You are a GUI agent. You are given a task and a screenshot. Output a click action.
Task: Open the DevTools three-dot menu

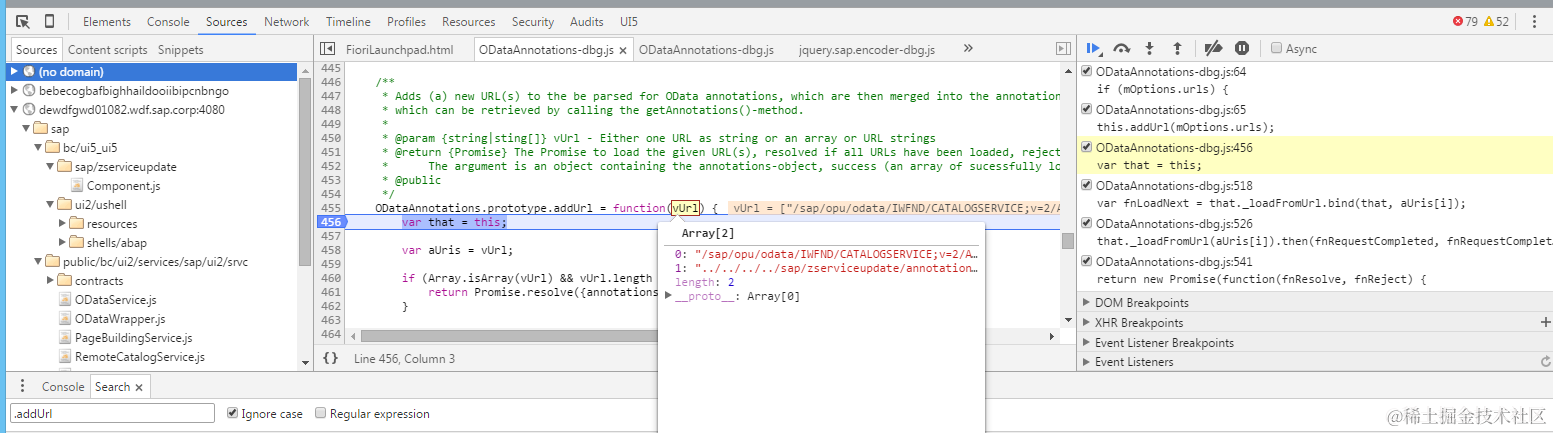(x=1534, y=21)
